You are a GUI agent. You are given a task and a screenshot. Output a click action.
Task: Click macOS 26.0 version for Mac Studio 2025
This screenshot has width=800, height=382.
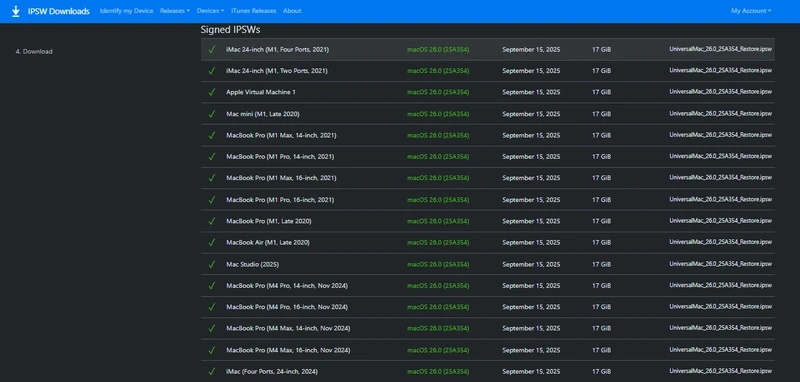(438, 264)
